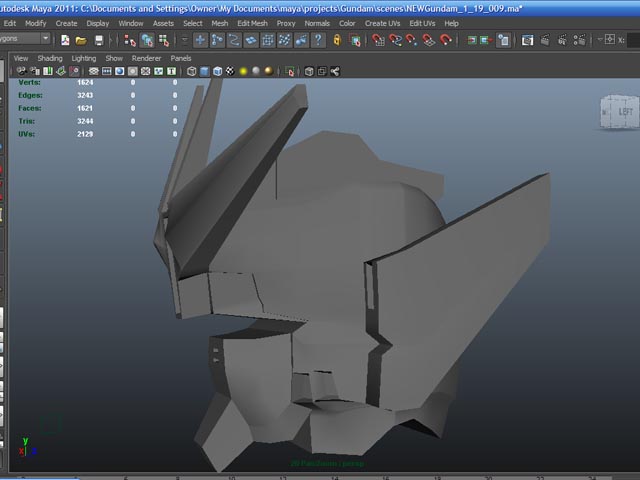640x480 pixels.
Task: Open the Edit Mesh menu
Action: (252, 23)
